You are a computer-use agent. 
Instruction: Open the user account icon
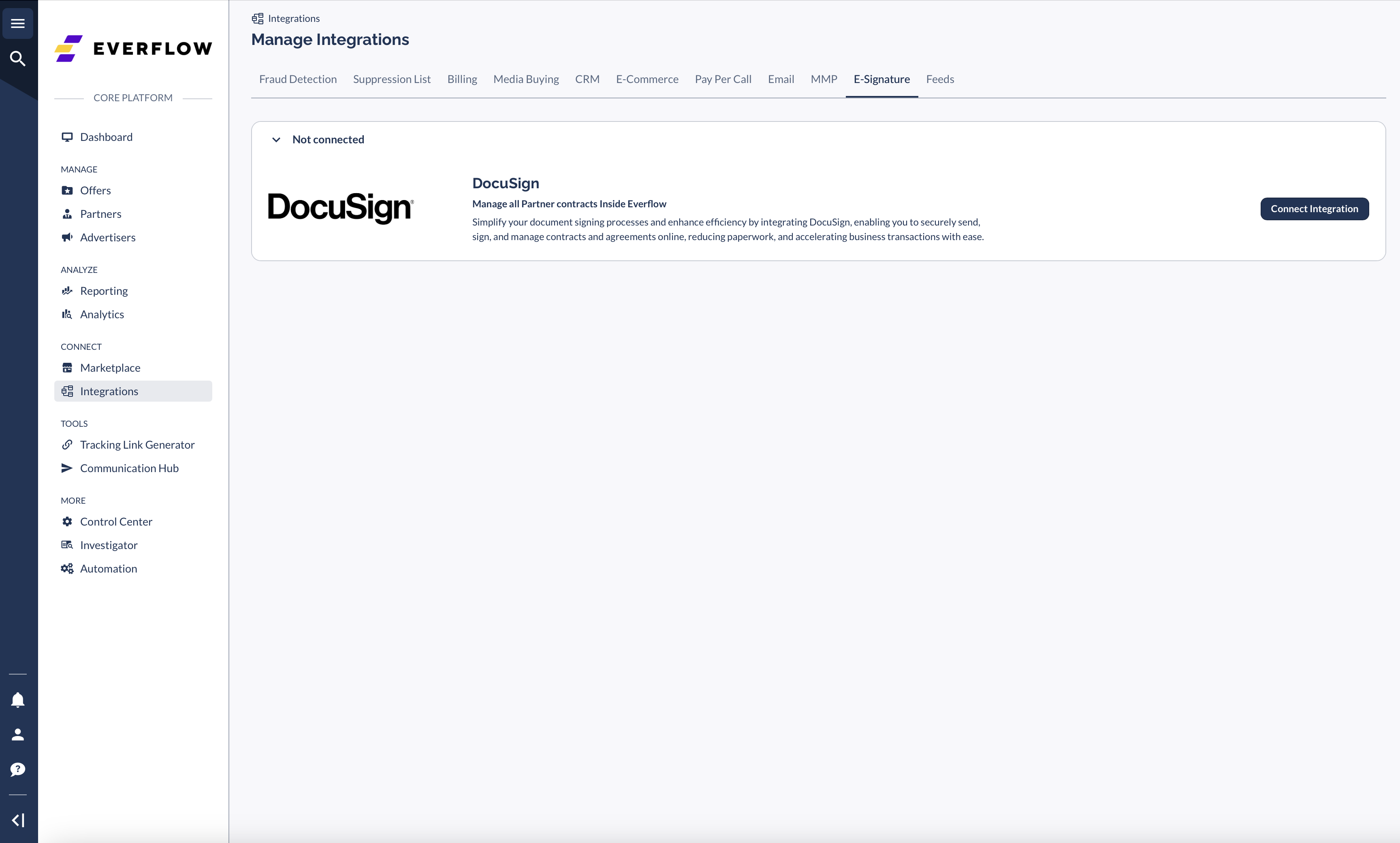point(17,734)
